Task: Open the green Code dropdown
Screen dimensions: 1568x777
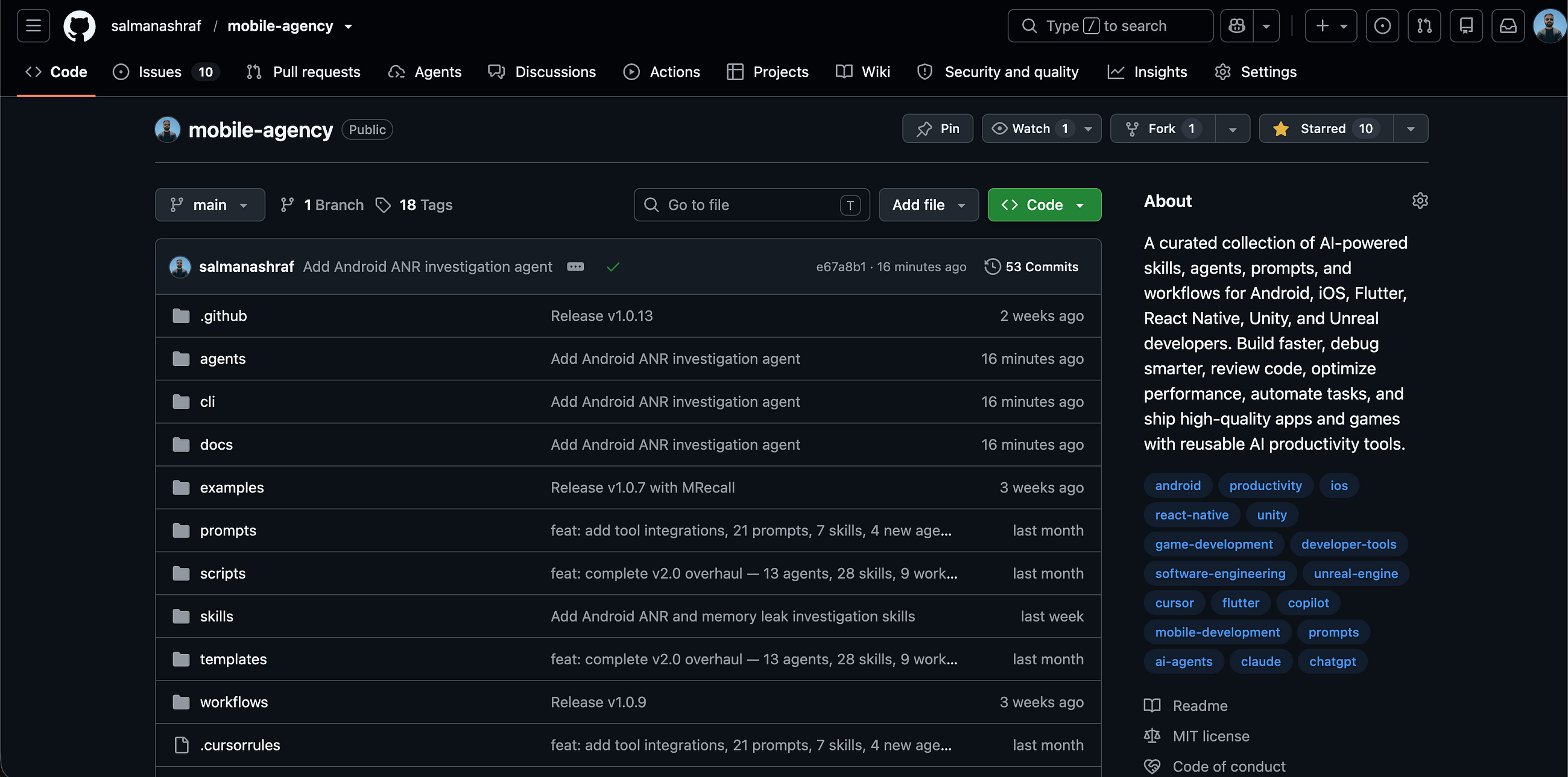Action: pyautogui.click(x=1045, y=205)
